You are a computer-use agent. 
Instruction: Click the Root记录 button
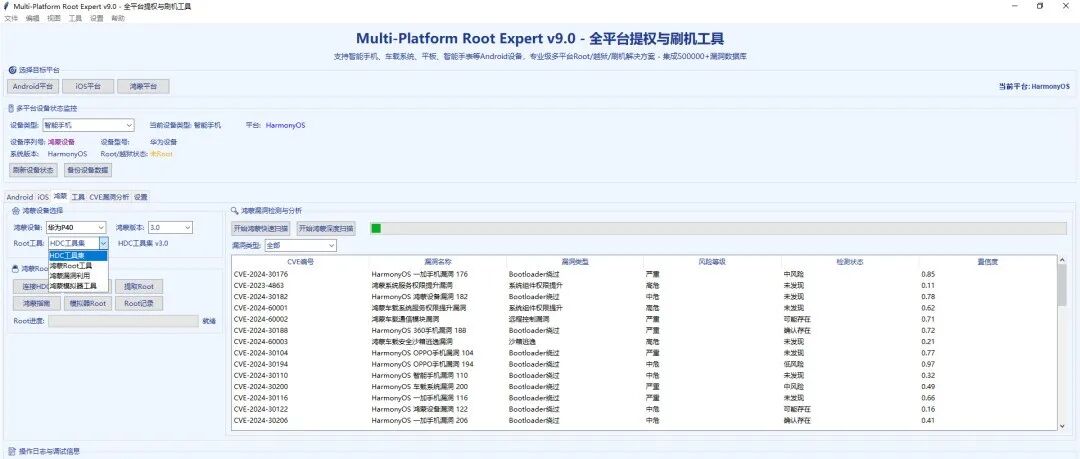tap(139, 303)
